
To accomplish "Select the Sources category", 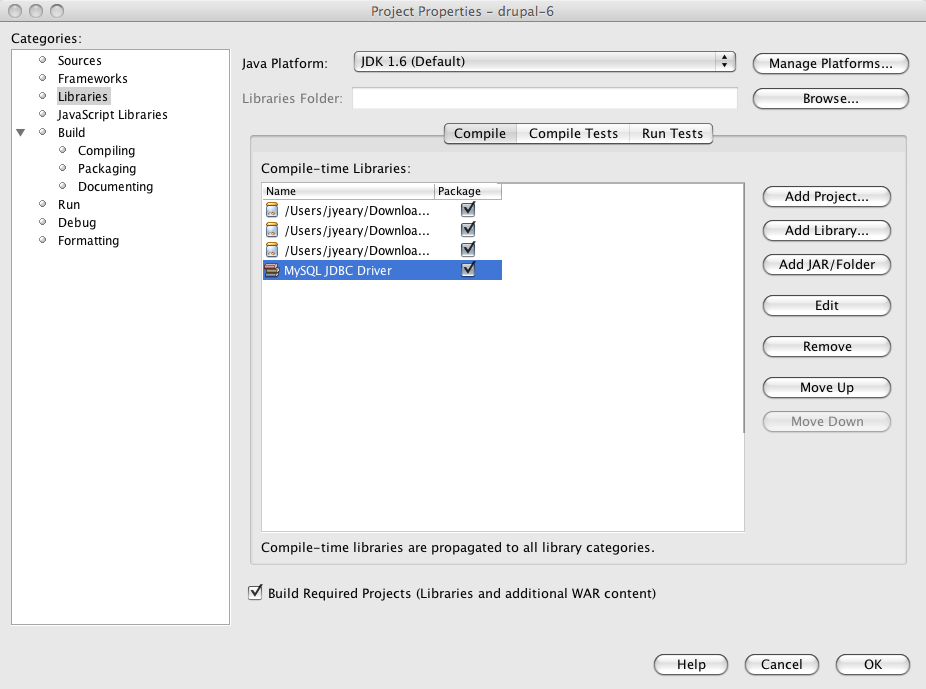I will coord(80,61).
